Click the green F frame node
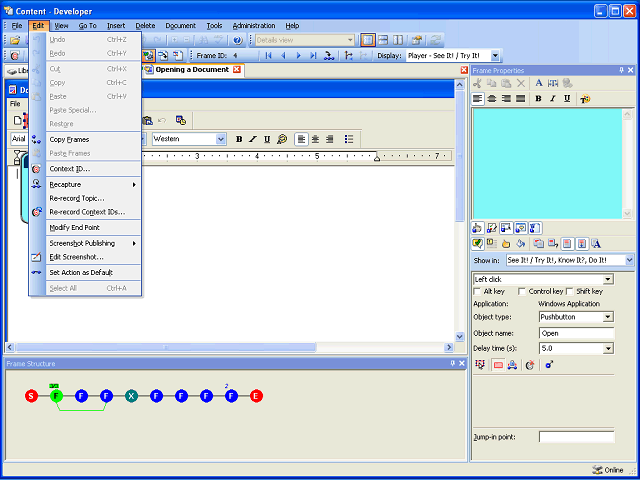The width and height of the screenshot is (640, 480). [56, 396]
